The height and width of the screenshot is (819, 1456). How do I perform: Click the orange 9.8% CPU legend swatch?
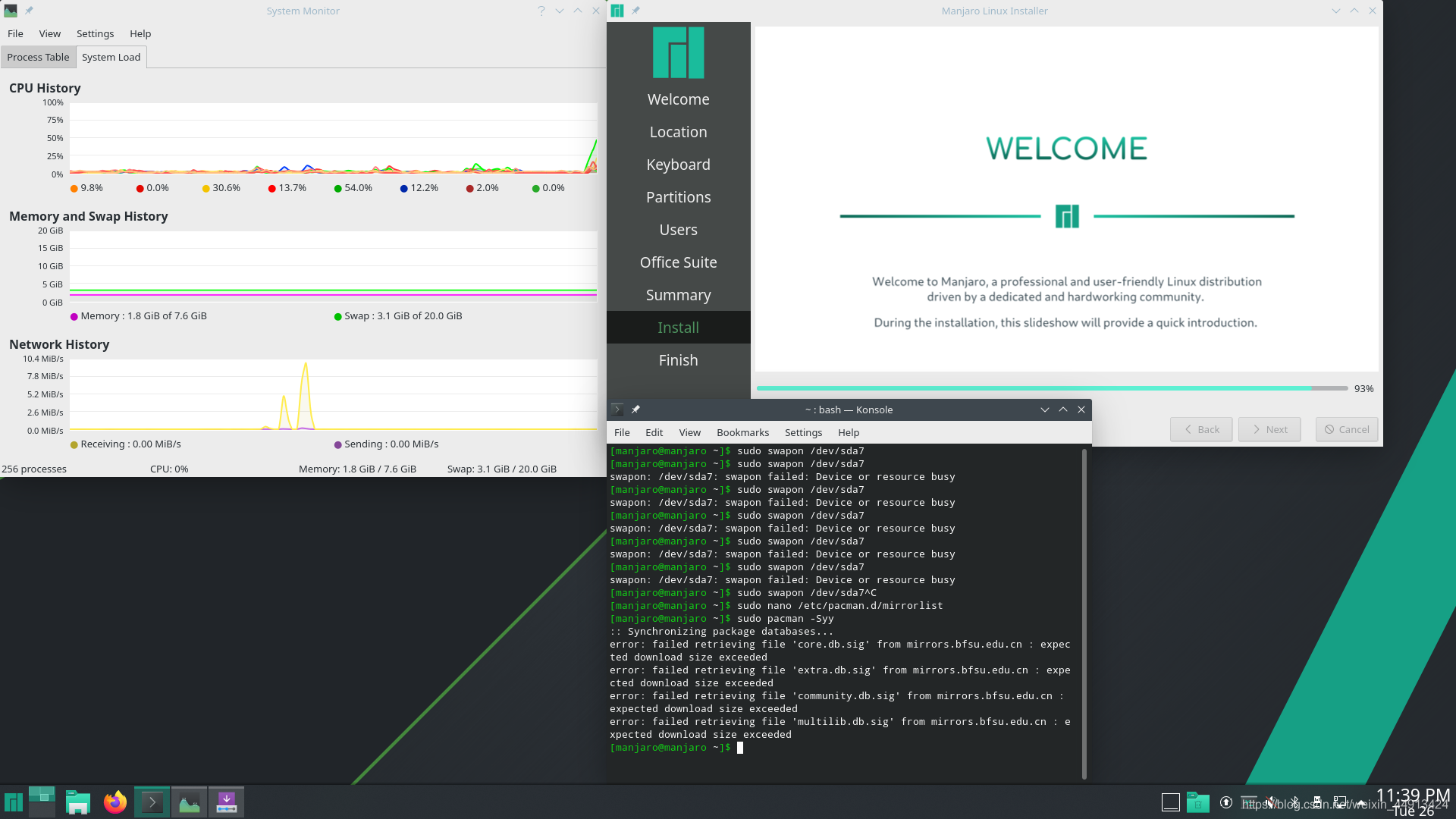pos(74,188)
